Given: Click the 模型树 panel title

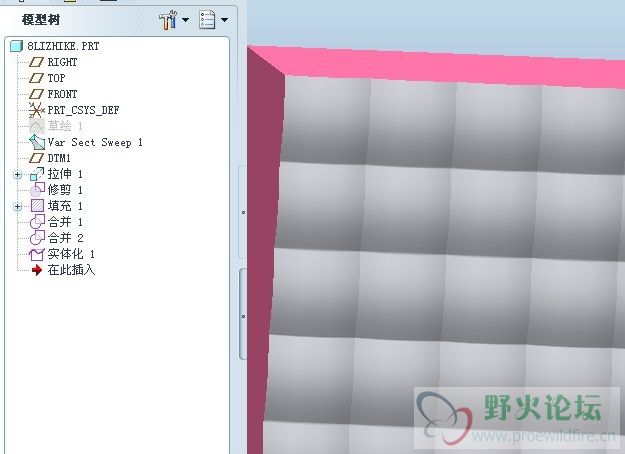Looking at the screenshot, I should tap(41, 20).
